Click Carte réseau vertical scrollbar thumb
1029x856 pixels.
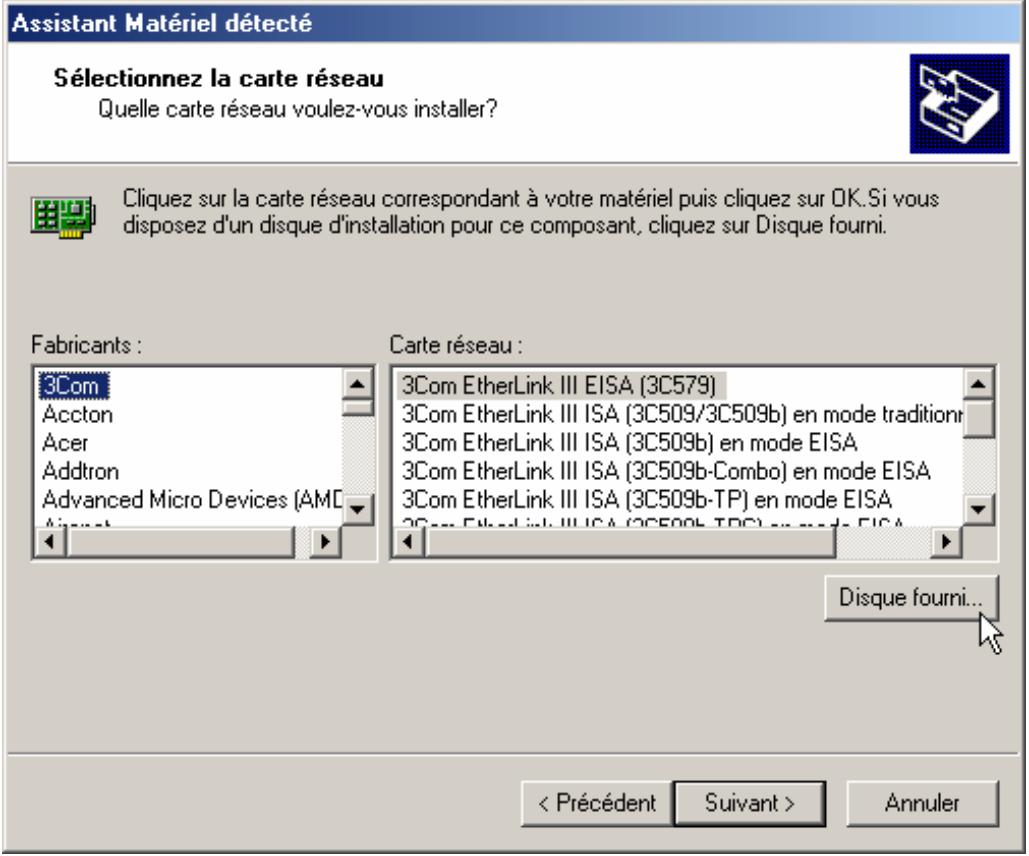978,417
